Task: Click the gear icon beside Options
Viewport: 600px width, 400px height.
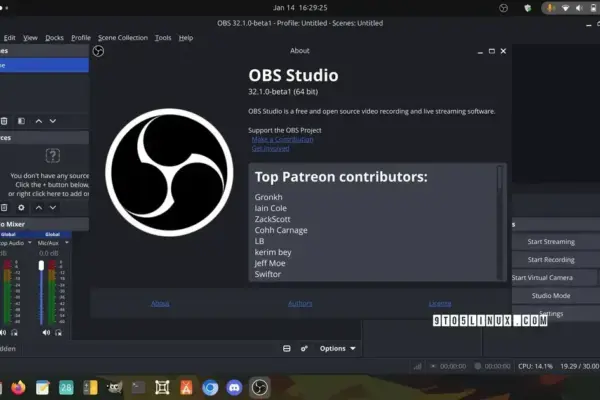Action: [304, 348]
